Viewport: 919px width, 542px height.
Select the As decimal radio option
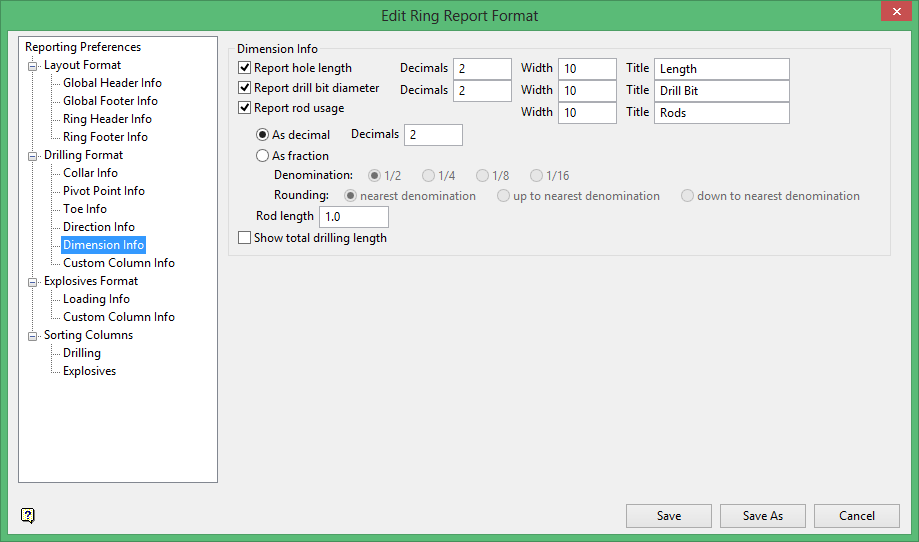(263, 135)
